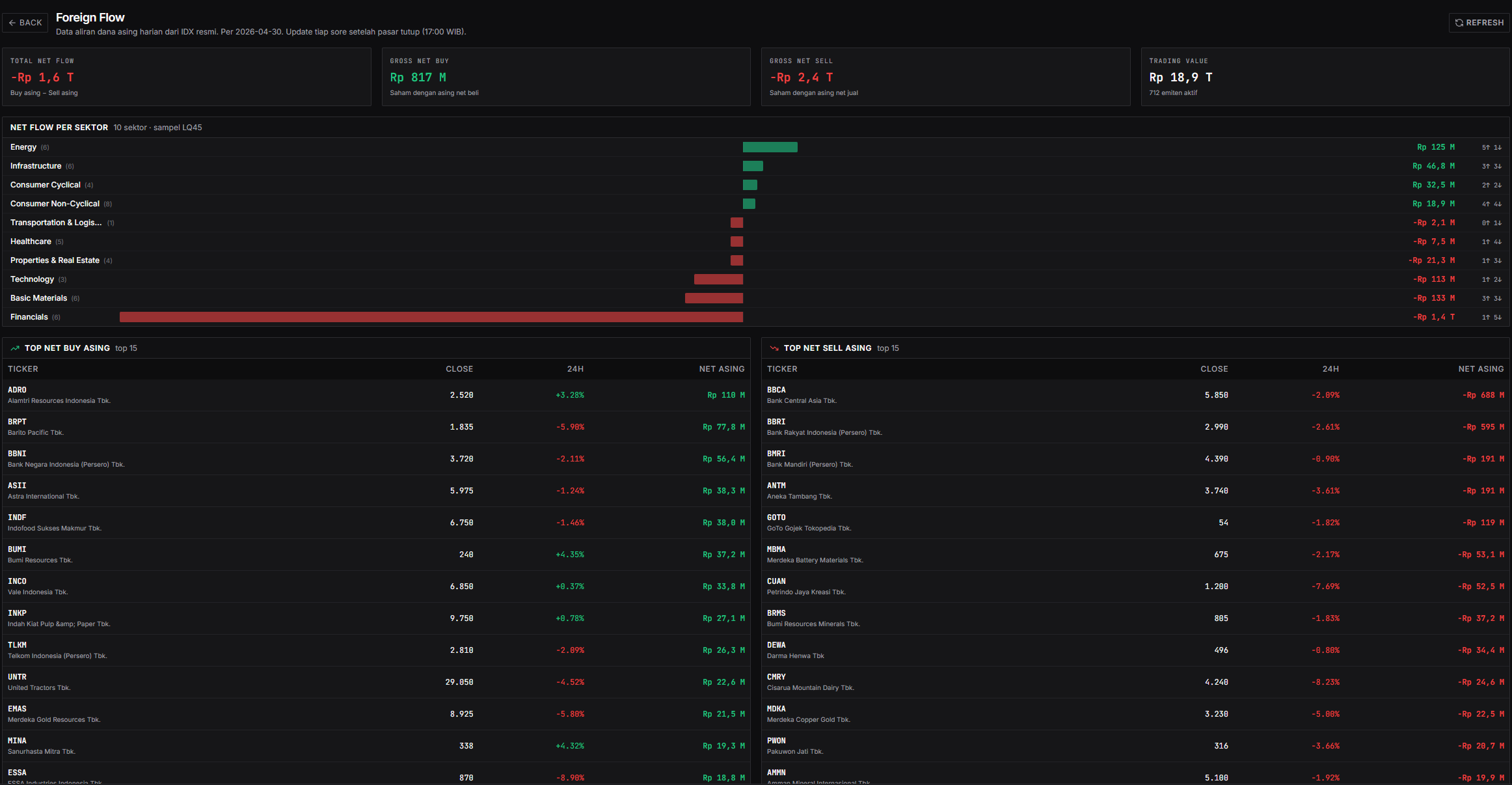Click the Healthcare sector label
Viewport: 1512px width, 785px height.
[31, 241]
